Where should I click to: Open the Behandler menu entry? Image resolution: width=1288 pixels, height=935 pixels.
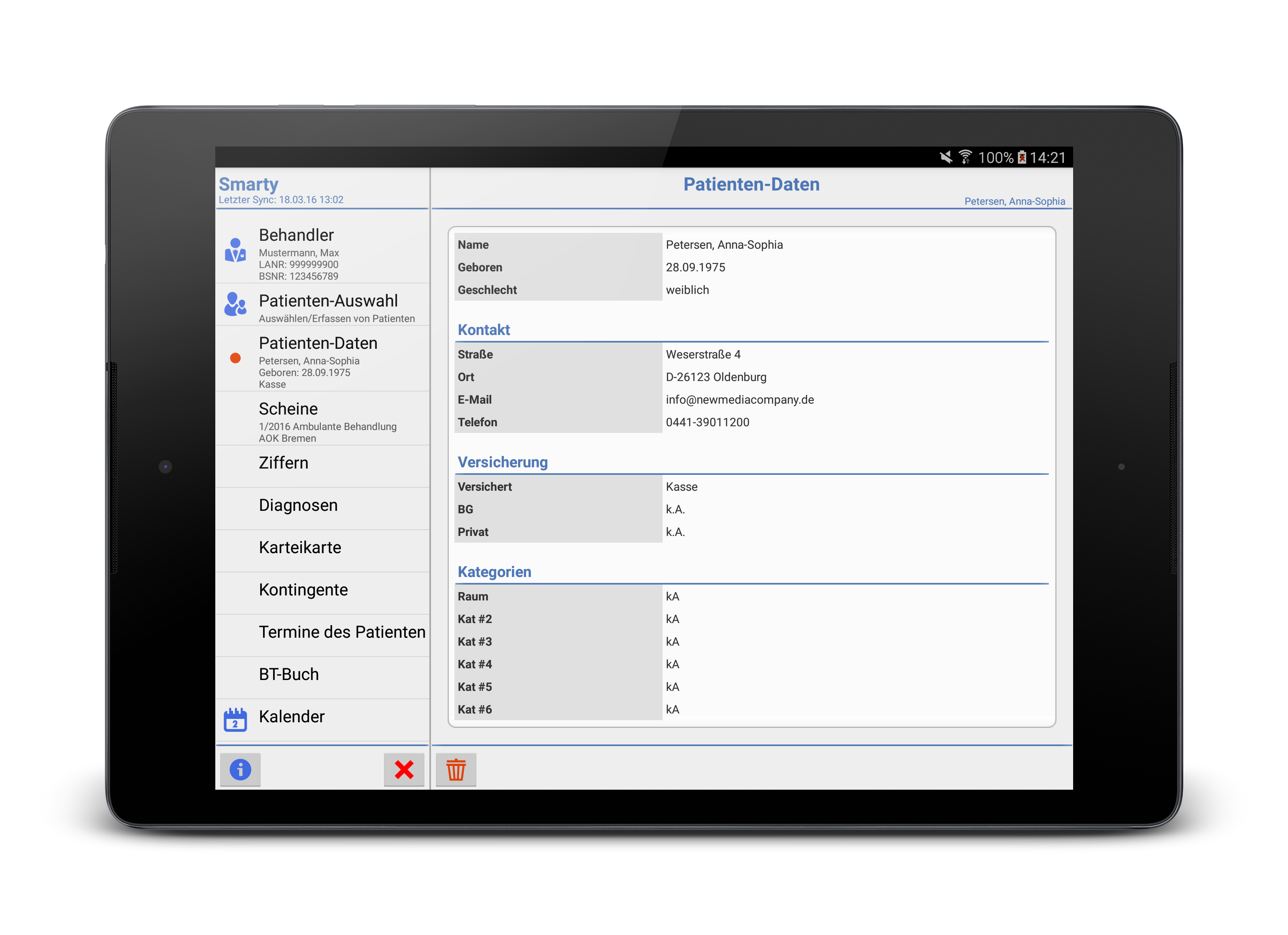click(x=322, y=251)
